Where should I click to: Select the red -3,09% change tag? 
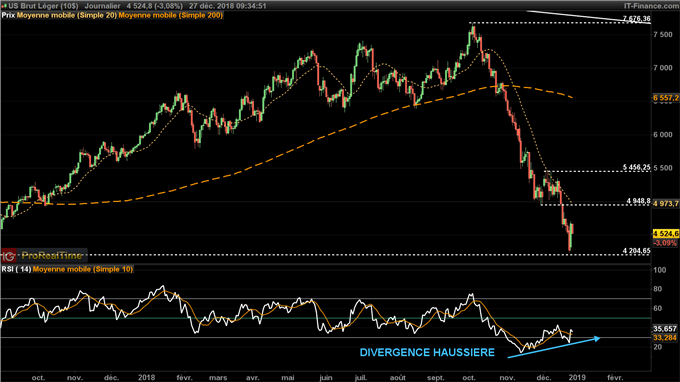coord(665,243)
